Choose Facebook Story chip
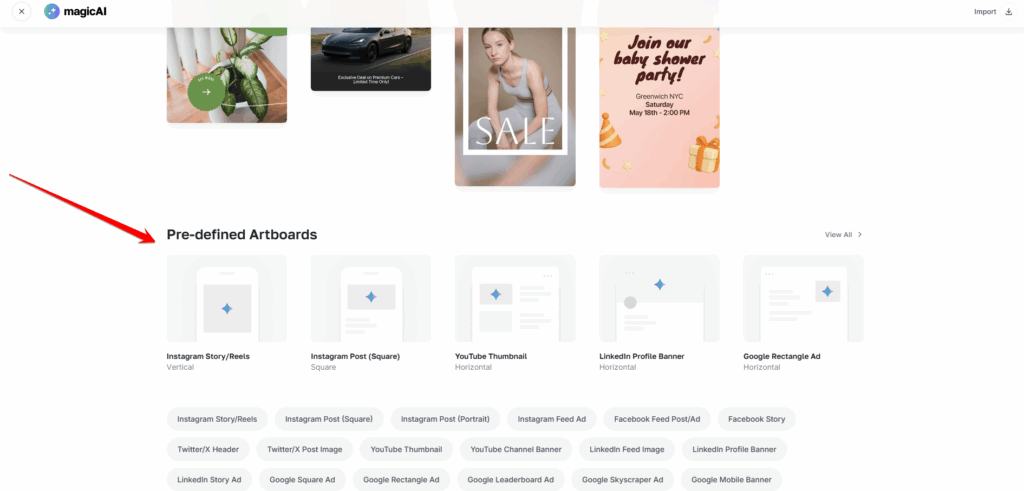 pyautogui.click(x=756, y=419)
